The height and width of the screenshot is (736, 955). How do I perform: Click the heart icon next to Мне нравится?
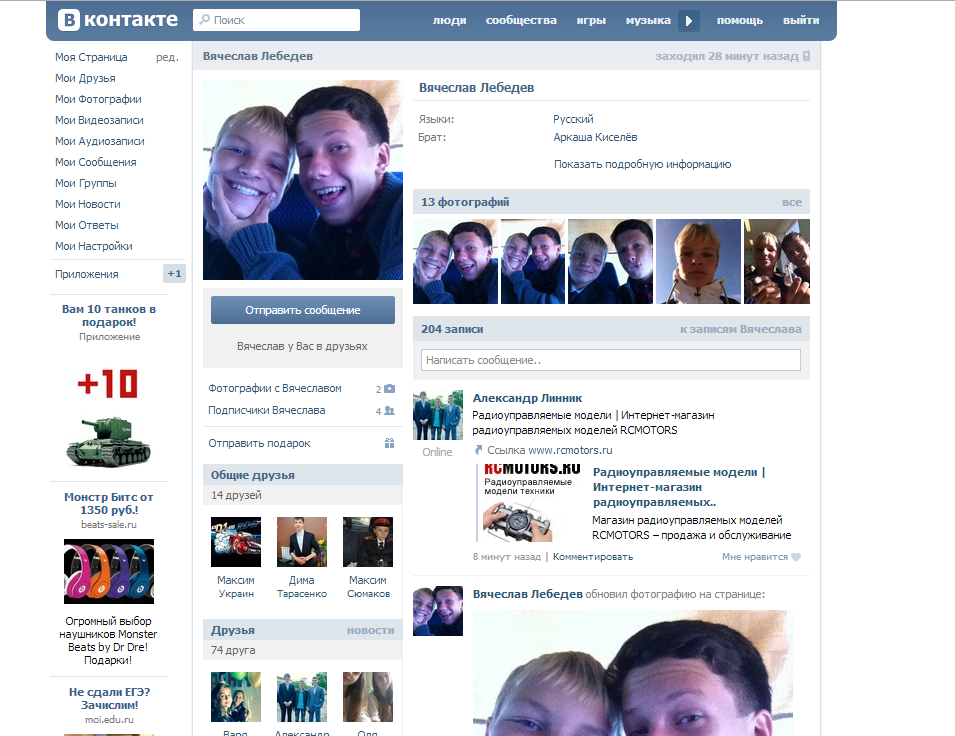[x=795, y=557]
